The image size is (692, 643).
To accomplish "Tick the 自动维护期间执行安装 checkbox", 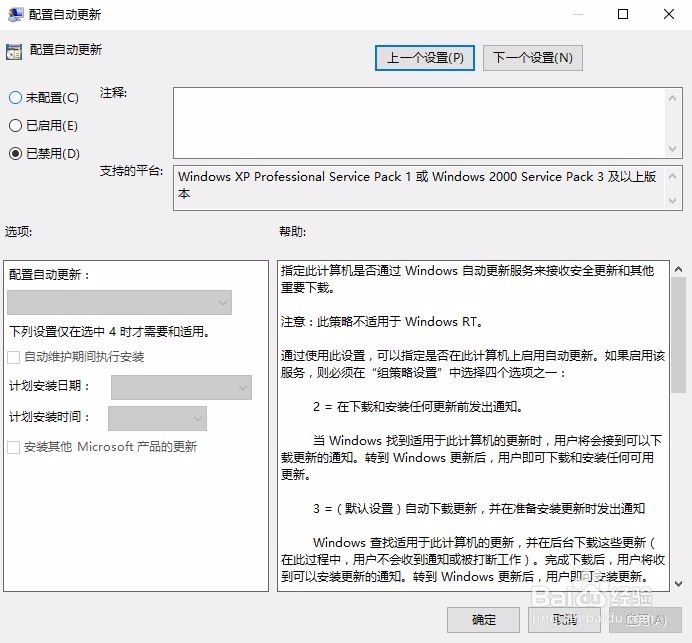I will point(14,357).
